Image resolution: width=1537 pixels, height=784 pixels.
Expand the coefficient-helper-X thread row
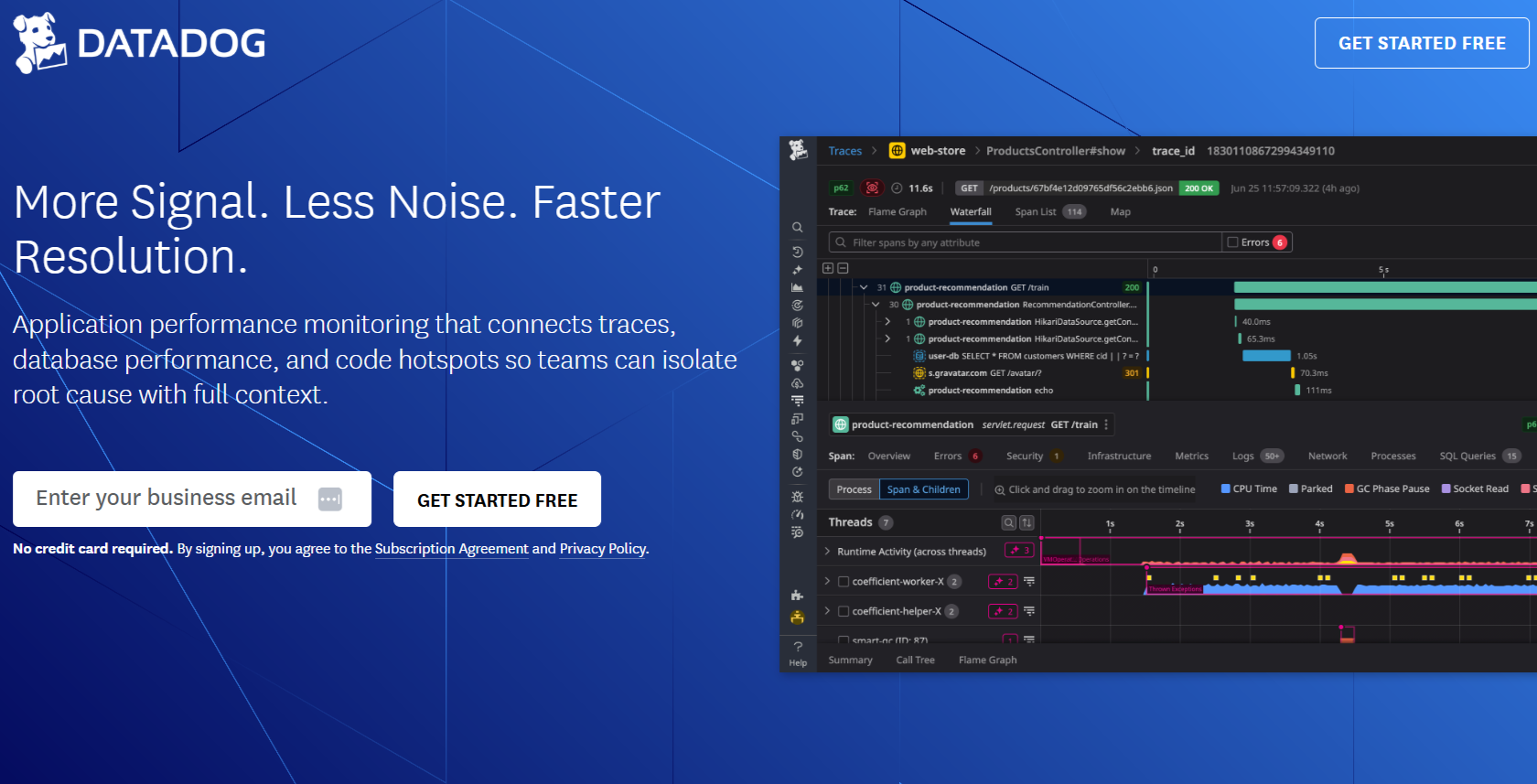pos(827,611)
